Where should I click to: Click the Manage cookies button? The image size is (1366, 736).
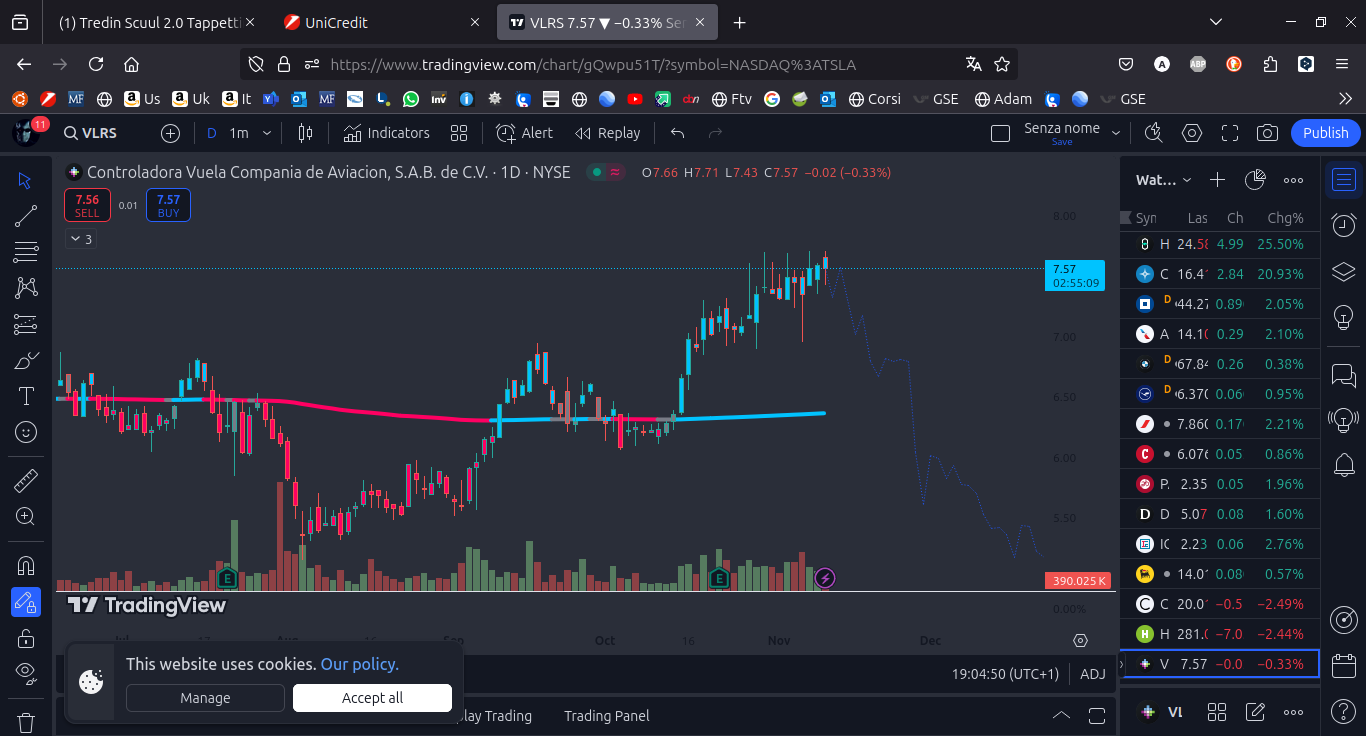point(205,698)
